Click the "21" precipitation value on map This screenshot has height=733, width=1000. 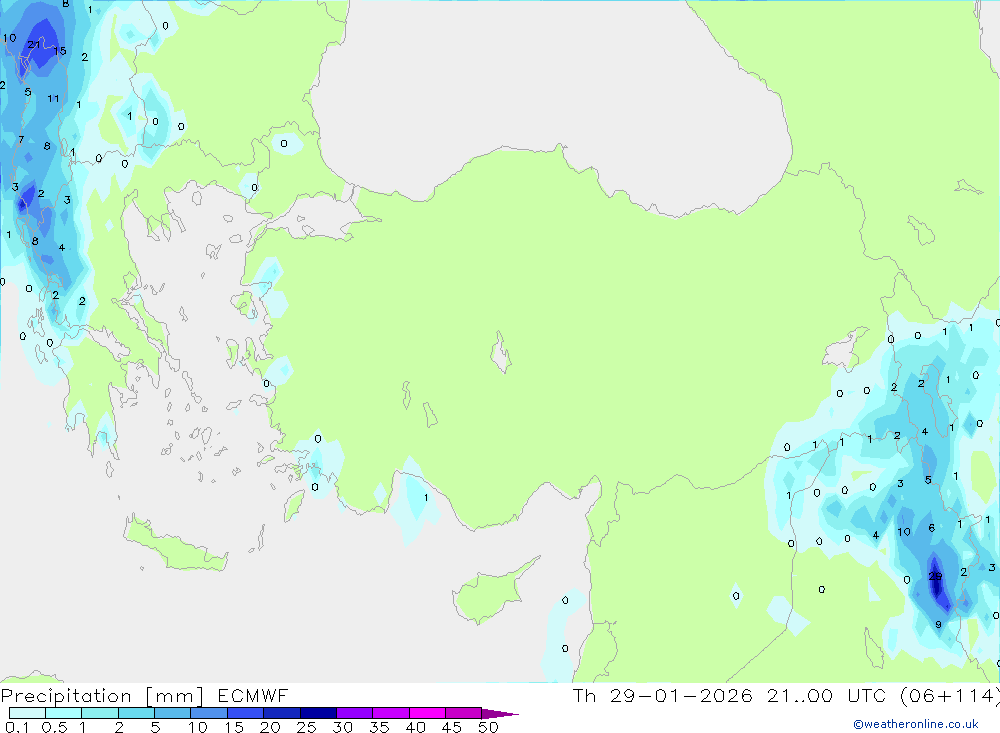click(34, 45)
